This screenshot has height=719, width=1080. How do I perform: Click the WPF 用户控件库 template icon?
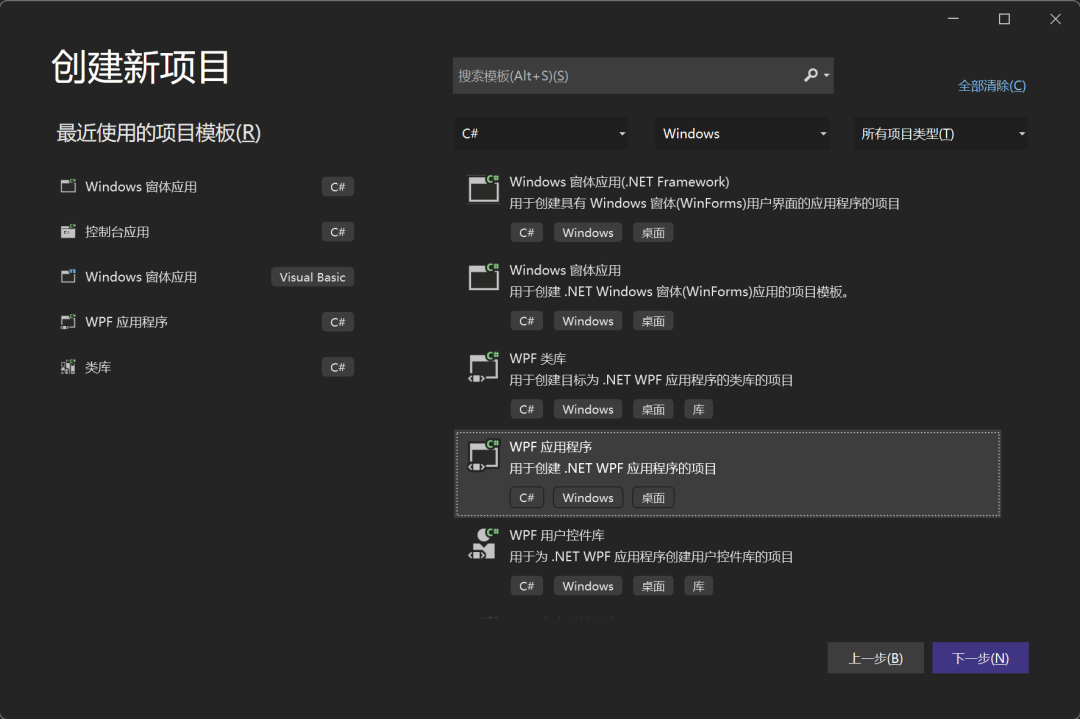coord(483,543)
